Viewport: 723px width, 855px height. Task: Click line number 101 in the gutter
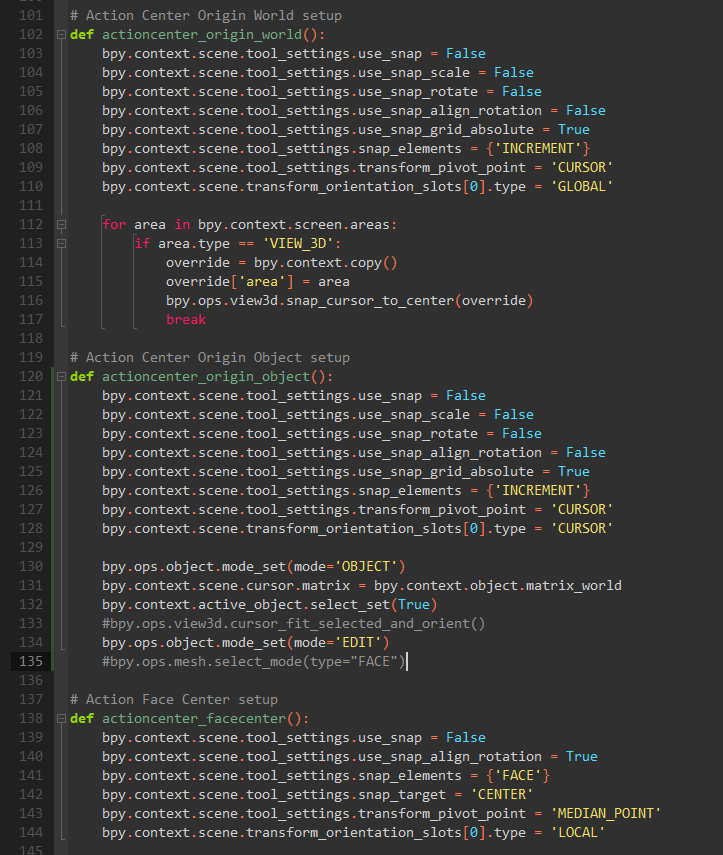point(30,16)
